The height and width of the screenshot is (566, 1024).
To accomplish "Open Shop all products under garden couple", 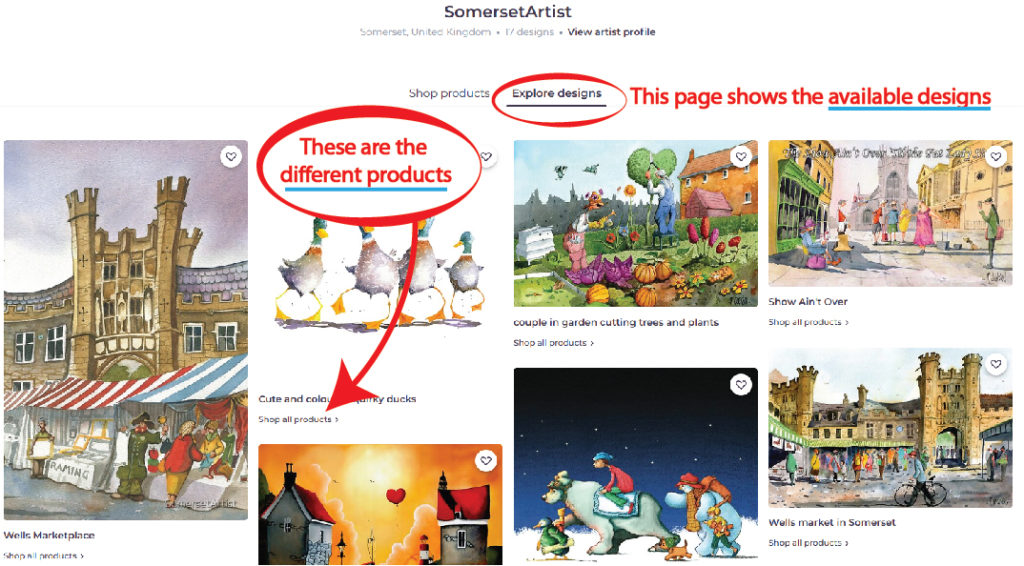I will 553,343.
